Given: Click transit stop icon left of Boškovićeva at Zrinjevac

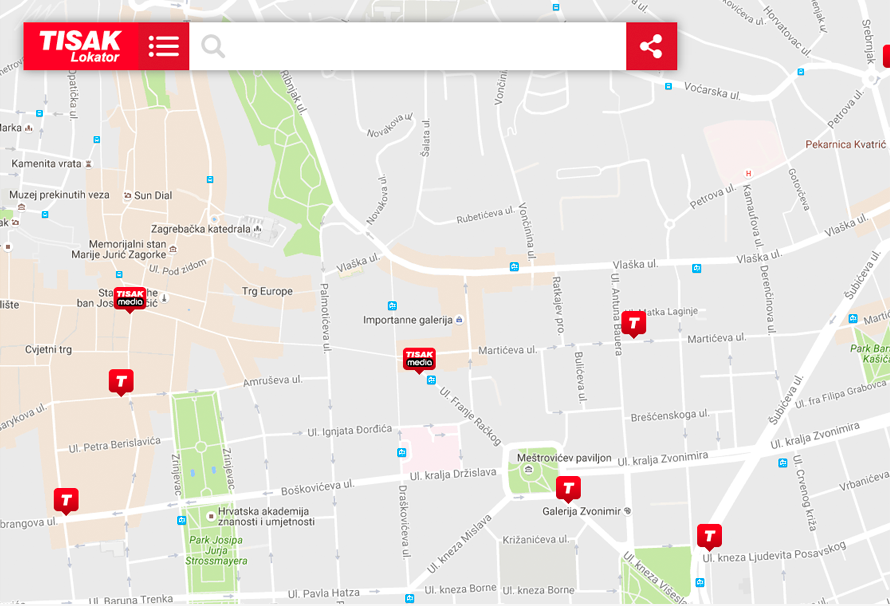Looking at the screenshot, I should click(182, 520).
